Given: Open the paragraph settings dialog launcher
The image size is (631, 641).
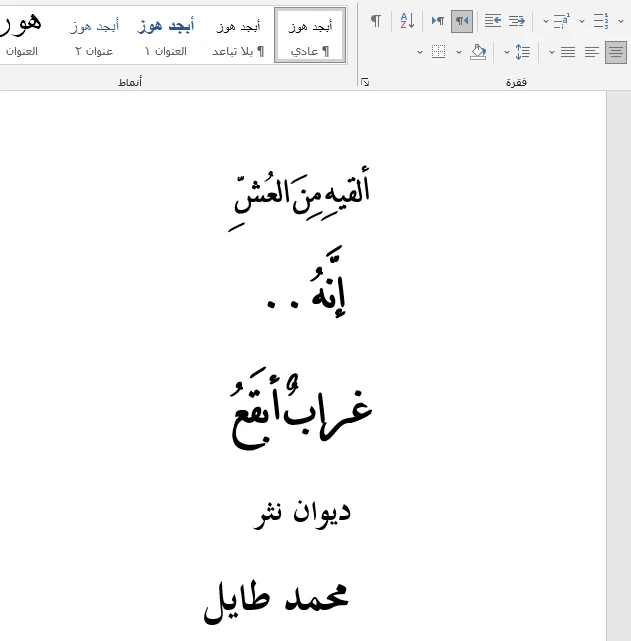Looking at the screenshot, I should pyautogui.click(x=365, y=83).
